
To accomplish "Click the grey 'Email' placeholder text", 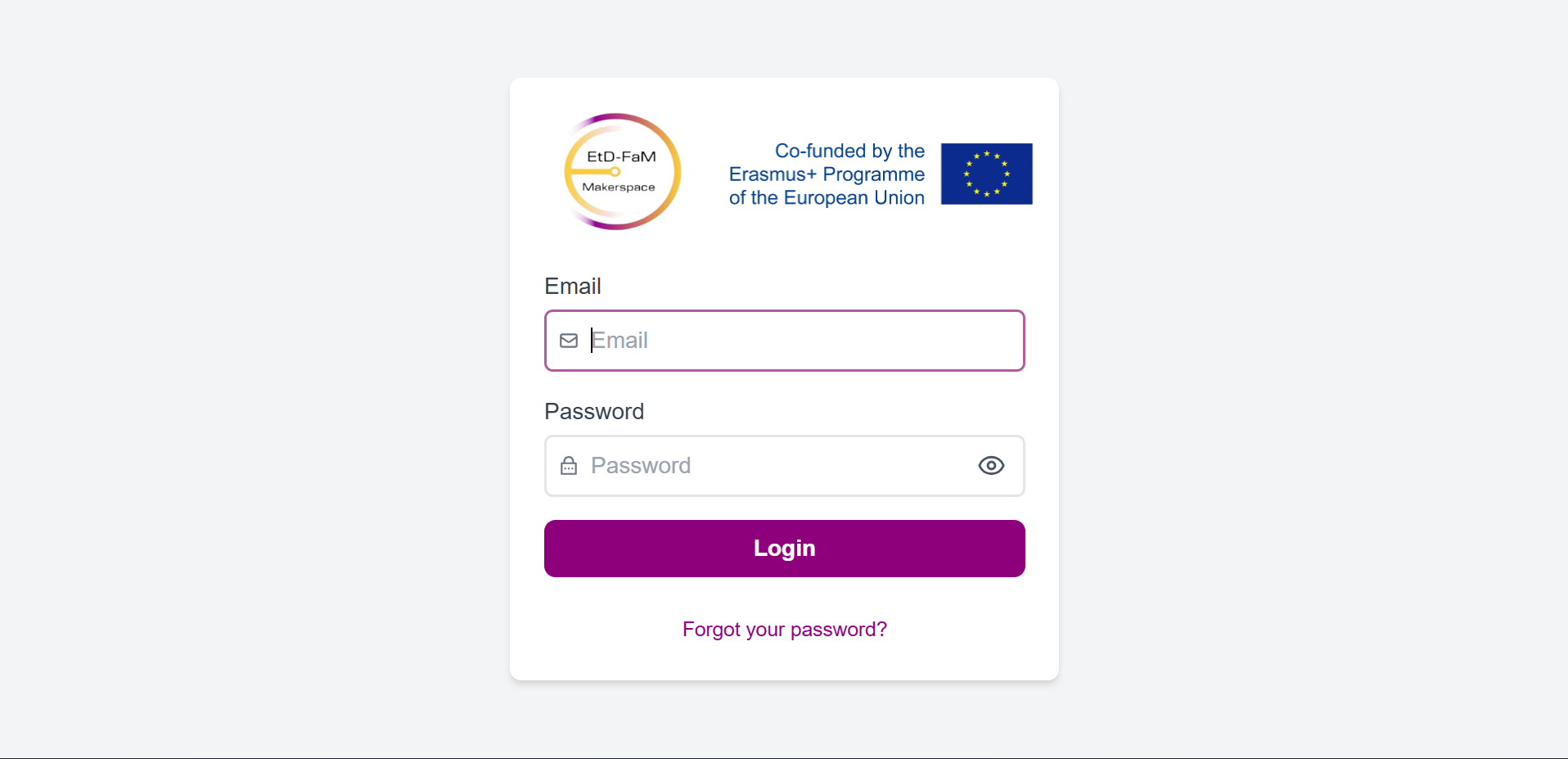I will pyautogui.click(x=620, y=341).
